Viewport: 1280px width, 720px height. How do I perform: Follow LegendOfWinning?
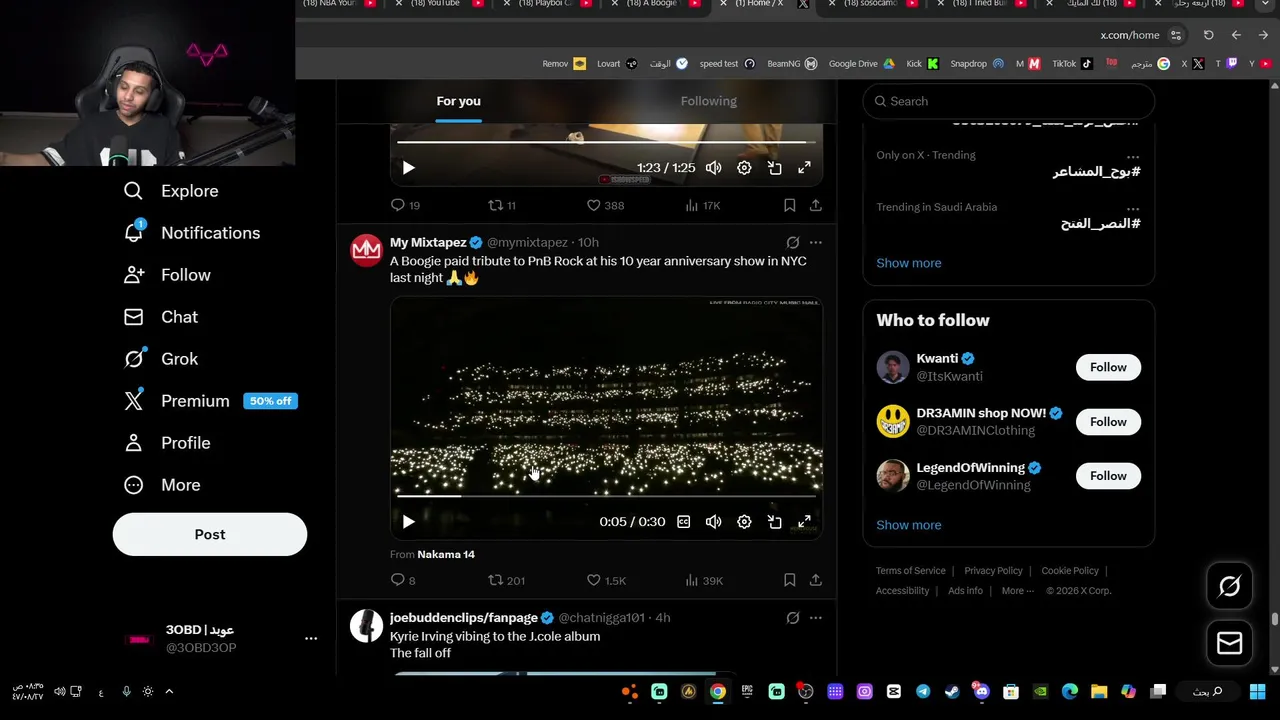(x=1108, y=476)
